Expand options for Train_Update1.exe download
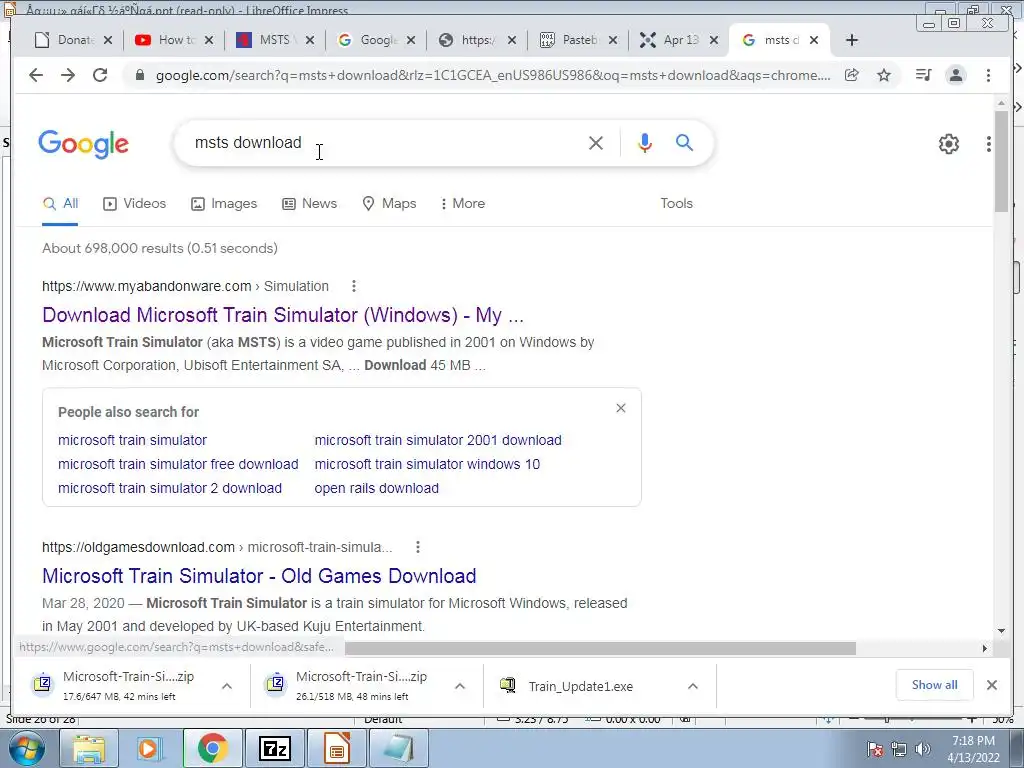 point(693,686)
